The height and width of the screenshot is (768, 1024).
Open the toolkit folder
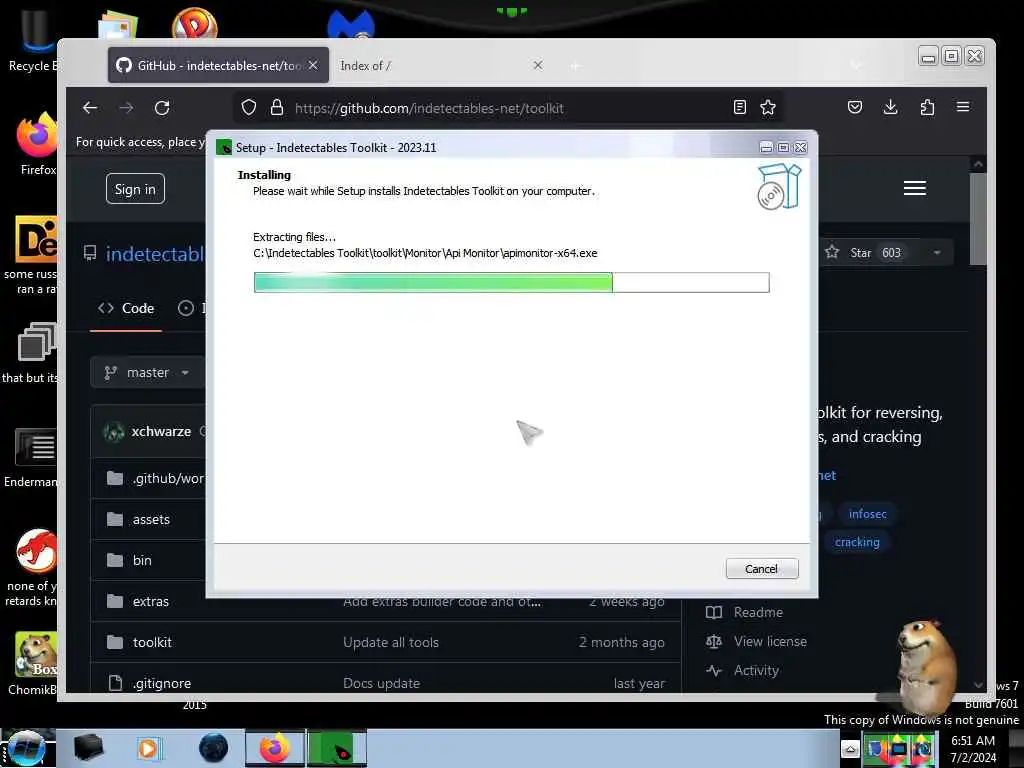[152, 643]
